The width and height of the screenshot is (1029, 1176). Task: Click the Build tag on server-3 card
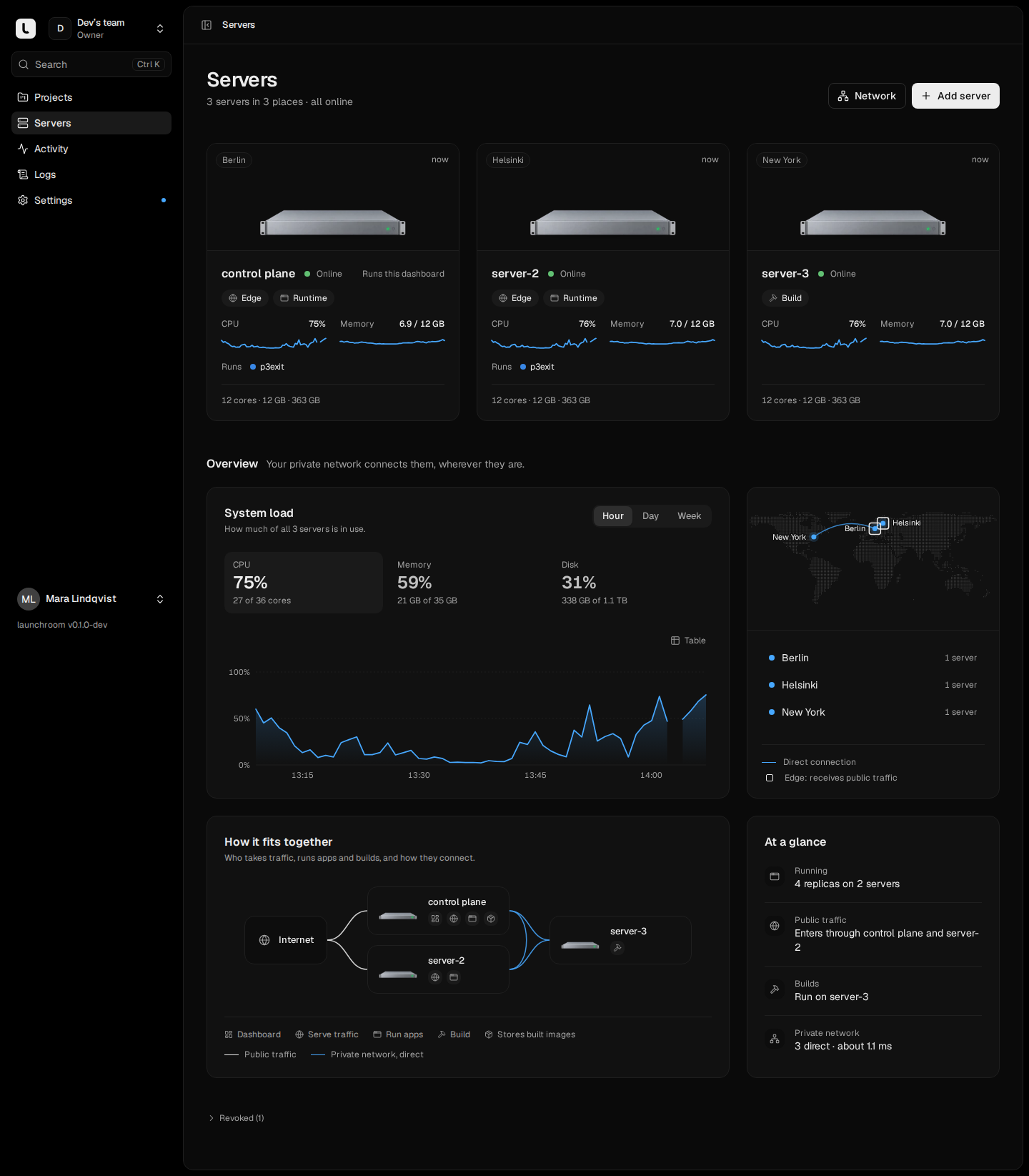[785, 298]
